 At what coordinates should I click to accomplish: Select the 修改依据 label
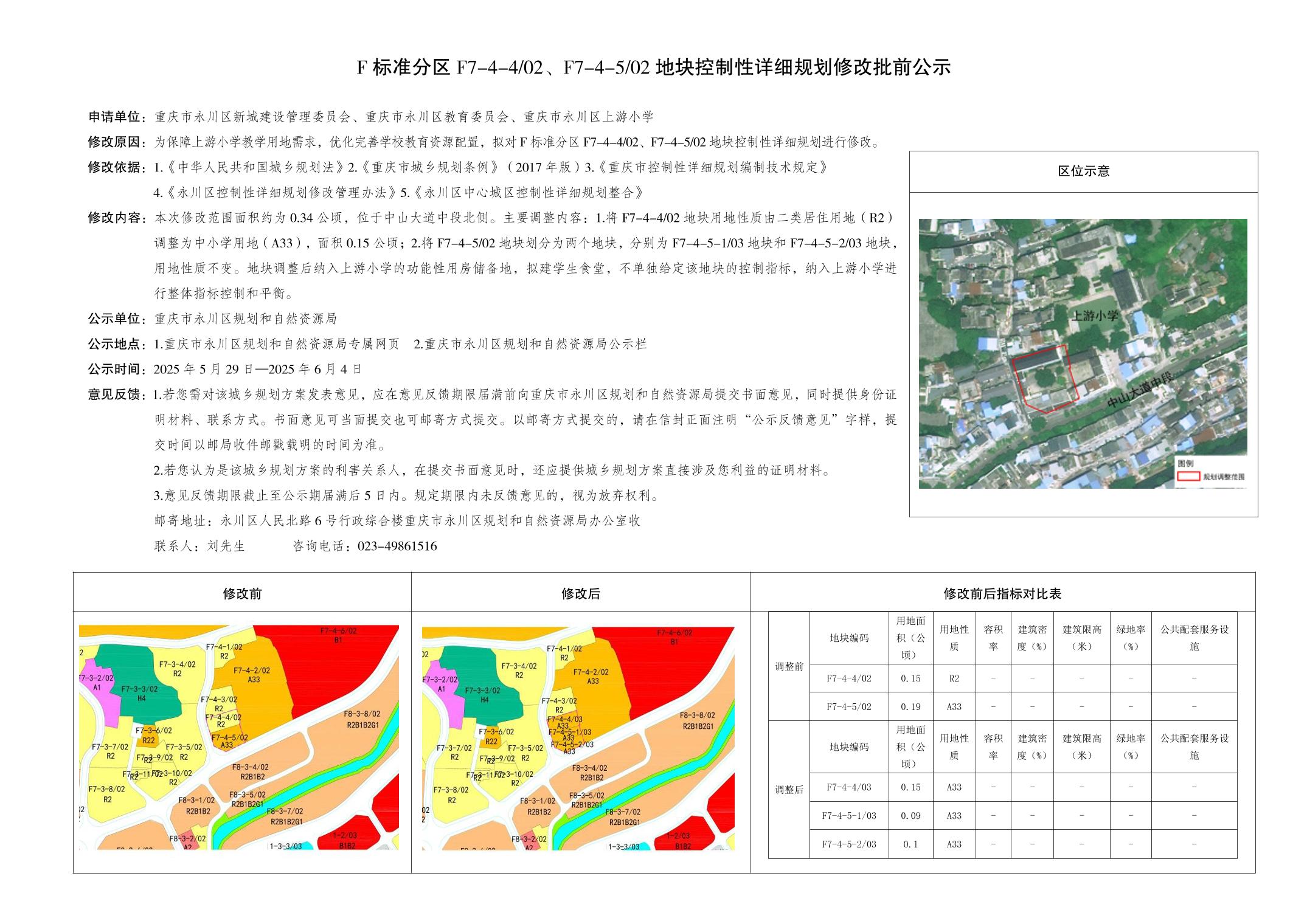tap(118, 167)
